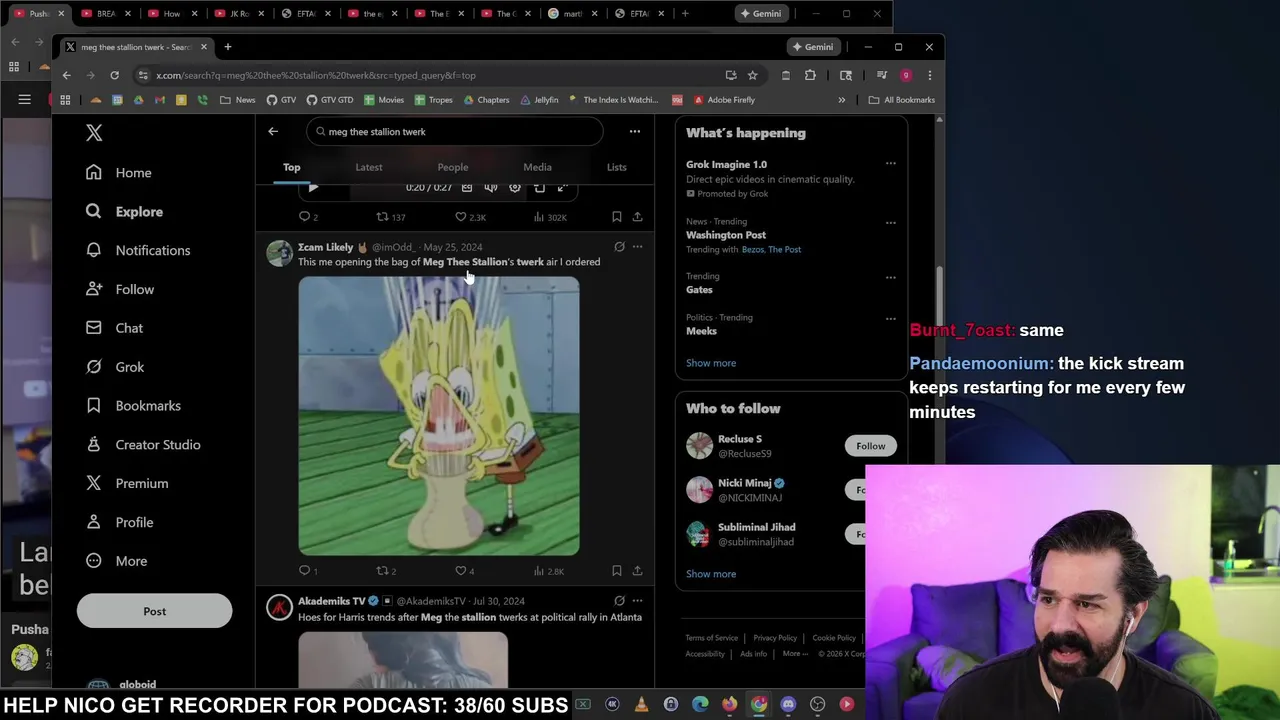Screen dimensions: 1280x720
Task: Repost the post with 137 reposts
Action: pyautogui.click(x=390, y=217)
